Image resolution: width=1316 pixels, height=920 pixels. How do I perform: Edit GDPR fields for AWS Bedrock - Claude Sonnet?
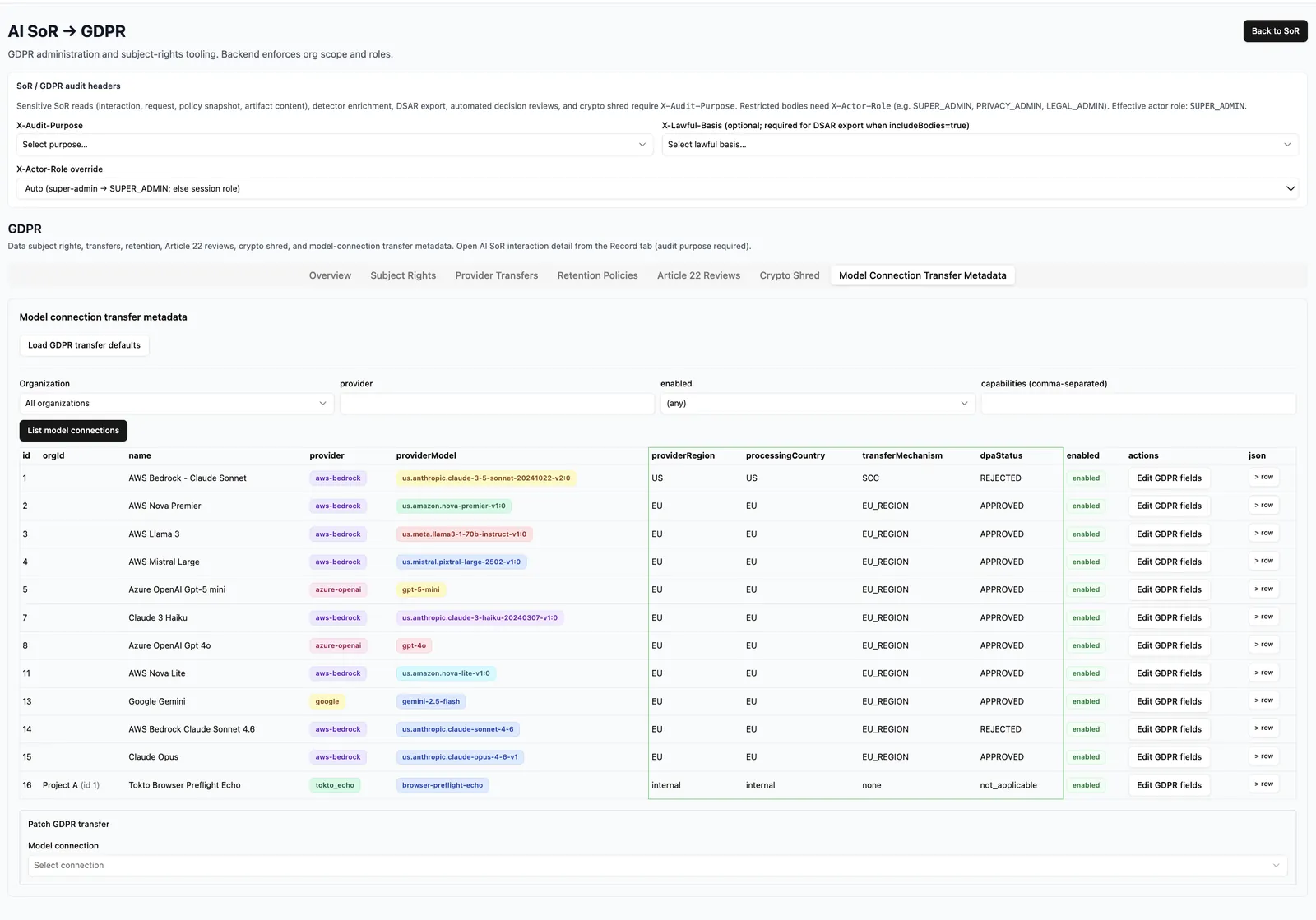tap(1169, 478)
